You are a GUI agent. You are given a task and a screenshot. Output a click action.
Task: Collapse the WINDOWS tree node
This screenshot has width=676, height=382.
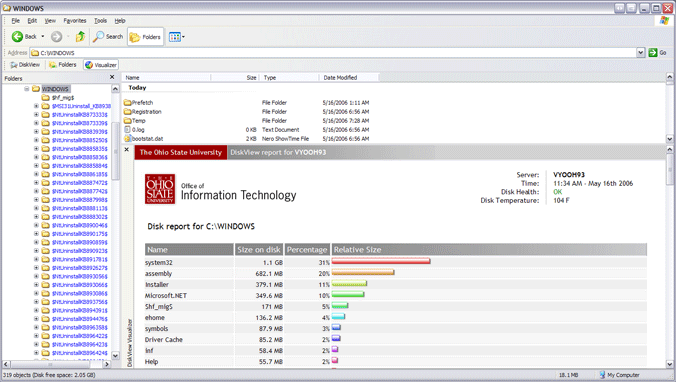(27, 89)
